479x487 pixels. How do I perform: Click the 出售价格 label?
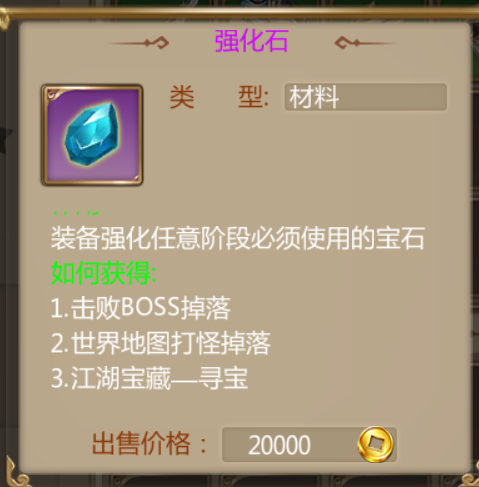click(149, 444)
